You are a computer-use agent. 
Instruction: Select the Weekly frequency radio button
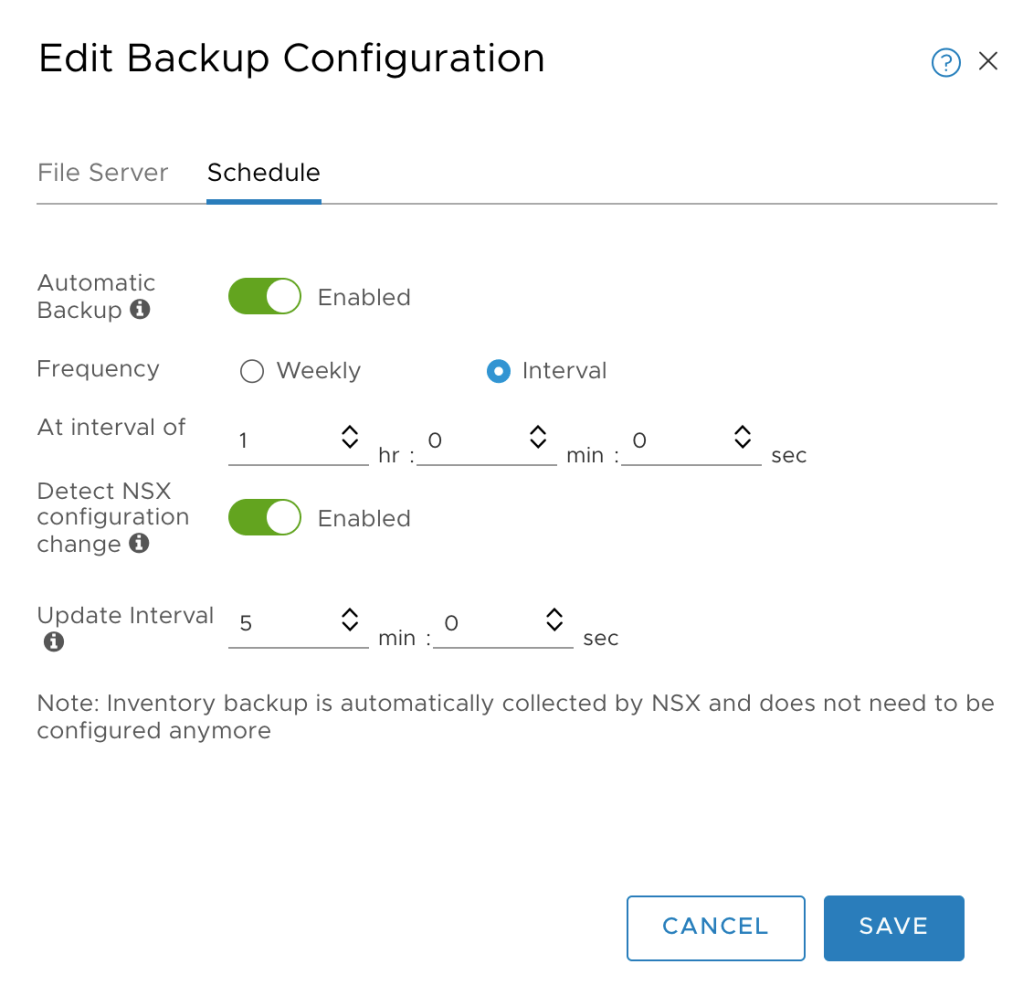252,371
